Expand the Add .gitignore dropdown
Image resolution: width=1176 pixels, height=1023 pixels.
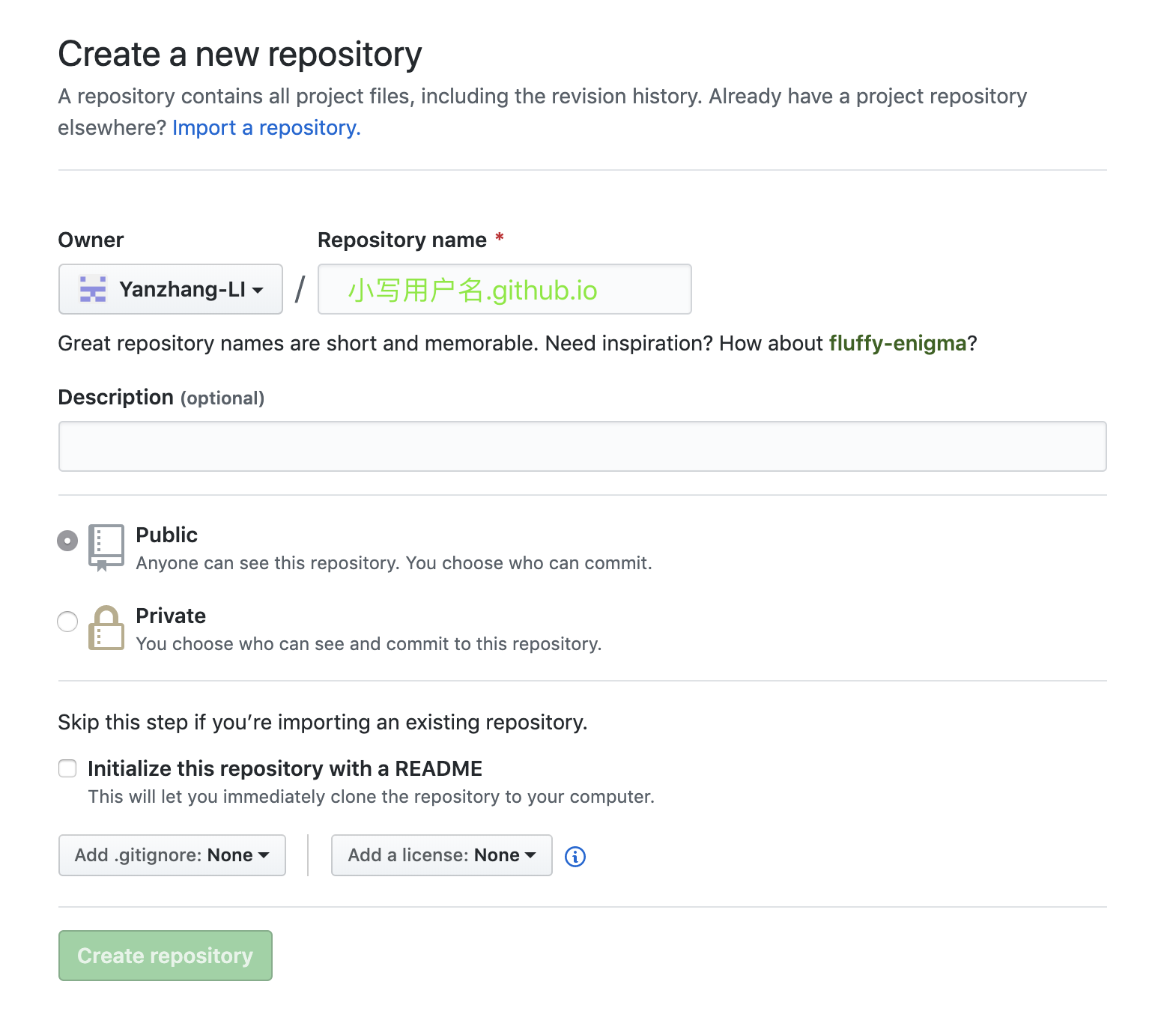pos(172,855)
